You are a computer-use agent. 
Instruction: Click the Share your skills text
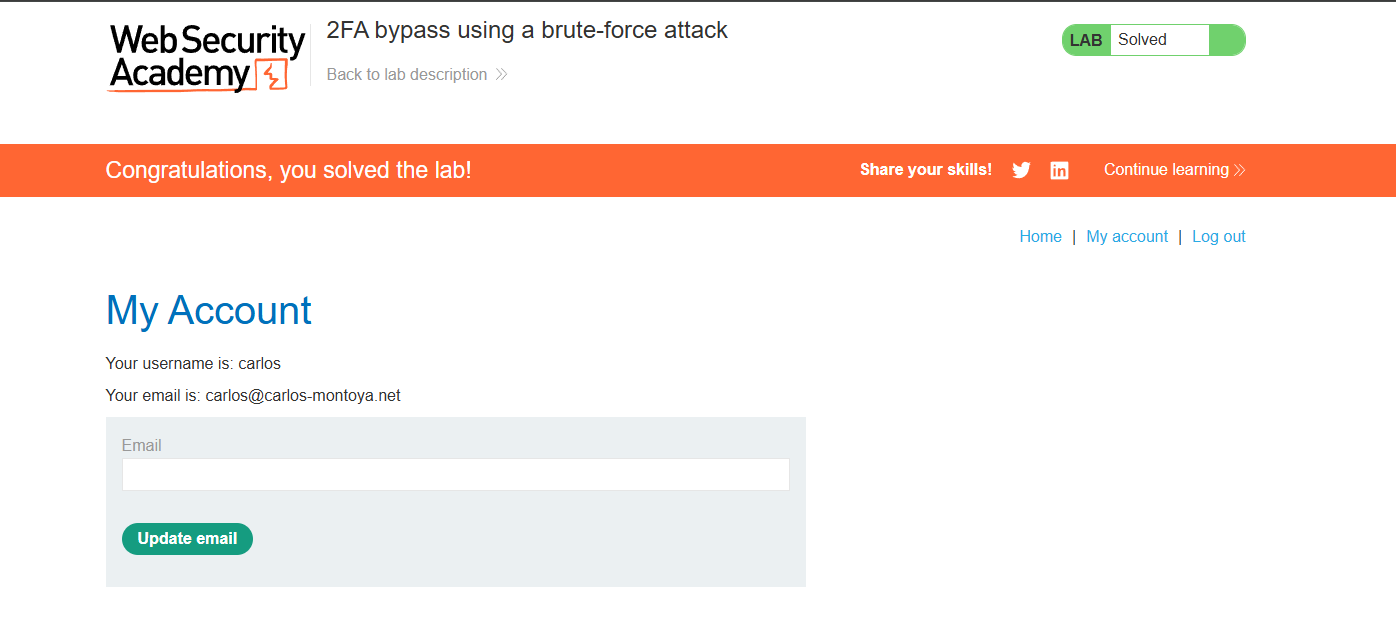(926, 170)
